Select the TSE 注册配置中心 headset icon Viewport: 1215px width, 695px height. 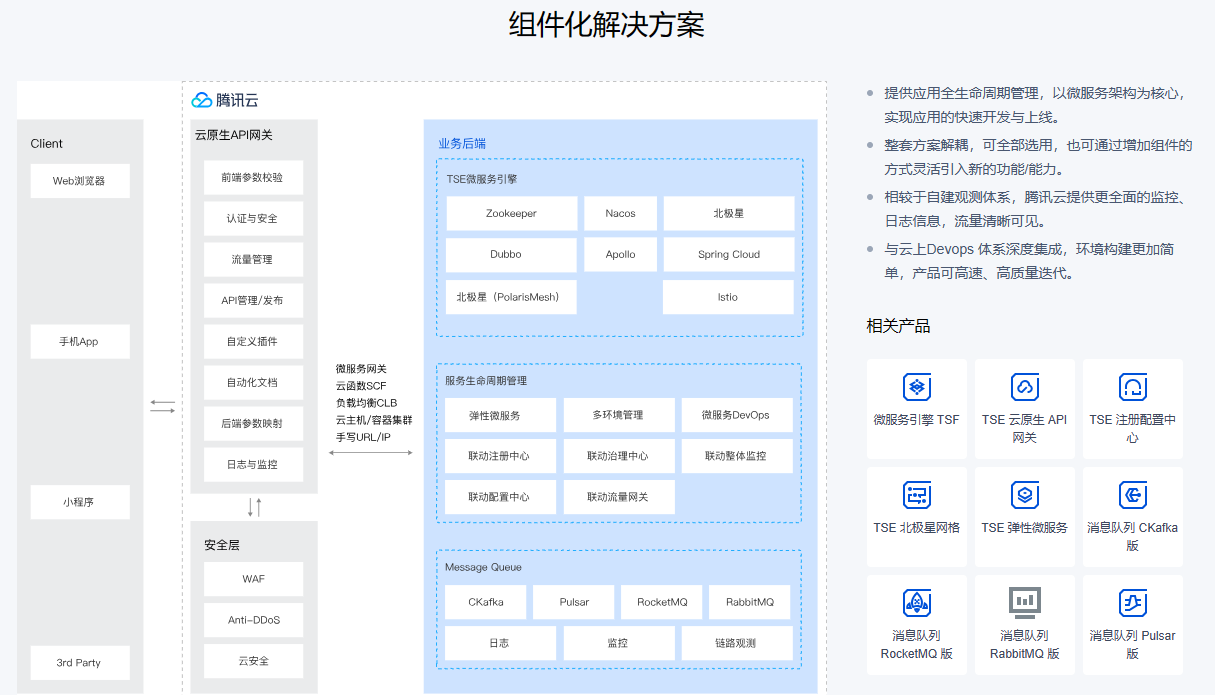coord(1132,387)
